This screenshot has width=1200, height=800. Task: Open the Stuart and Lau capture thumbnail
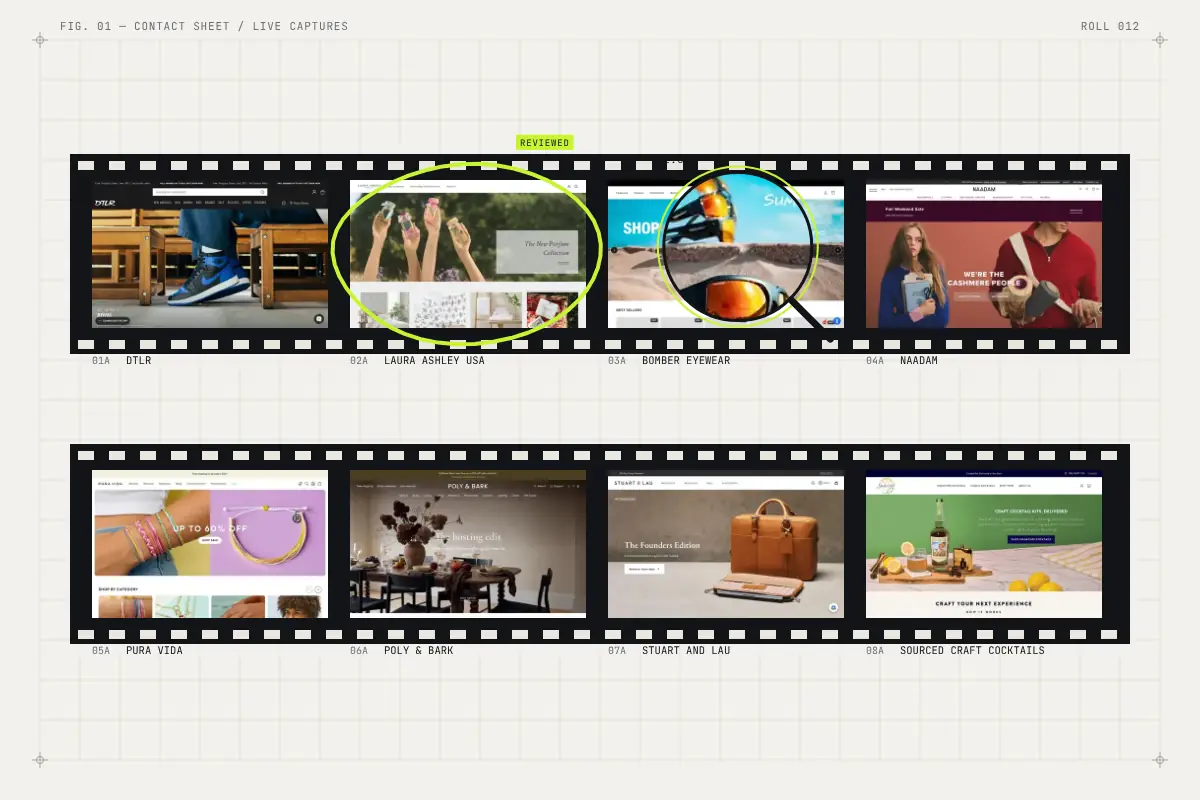click(726, 544)
